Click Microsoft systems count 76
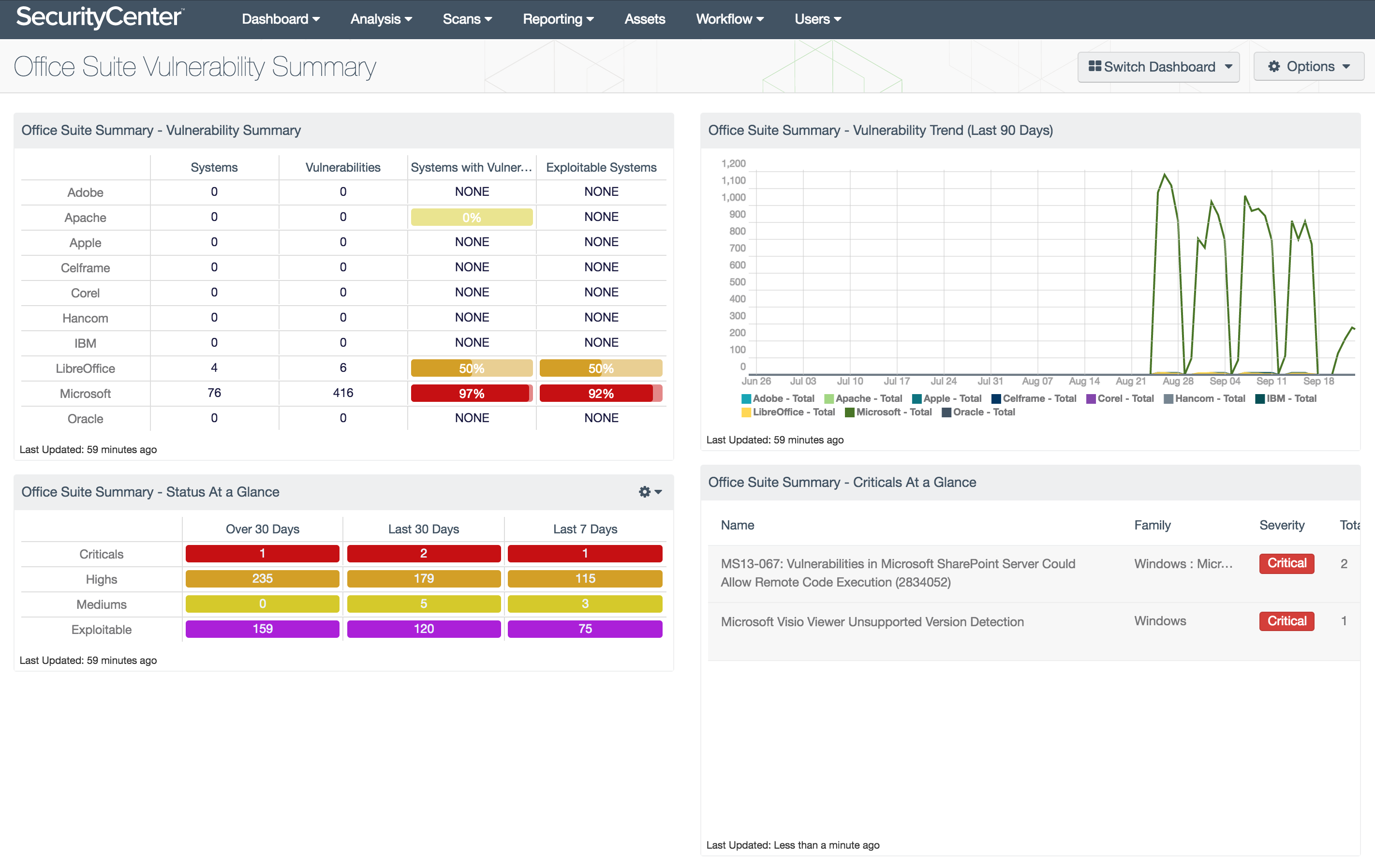The width and height of the screenshot is (1375, 868). click(214, 393)
